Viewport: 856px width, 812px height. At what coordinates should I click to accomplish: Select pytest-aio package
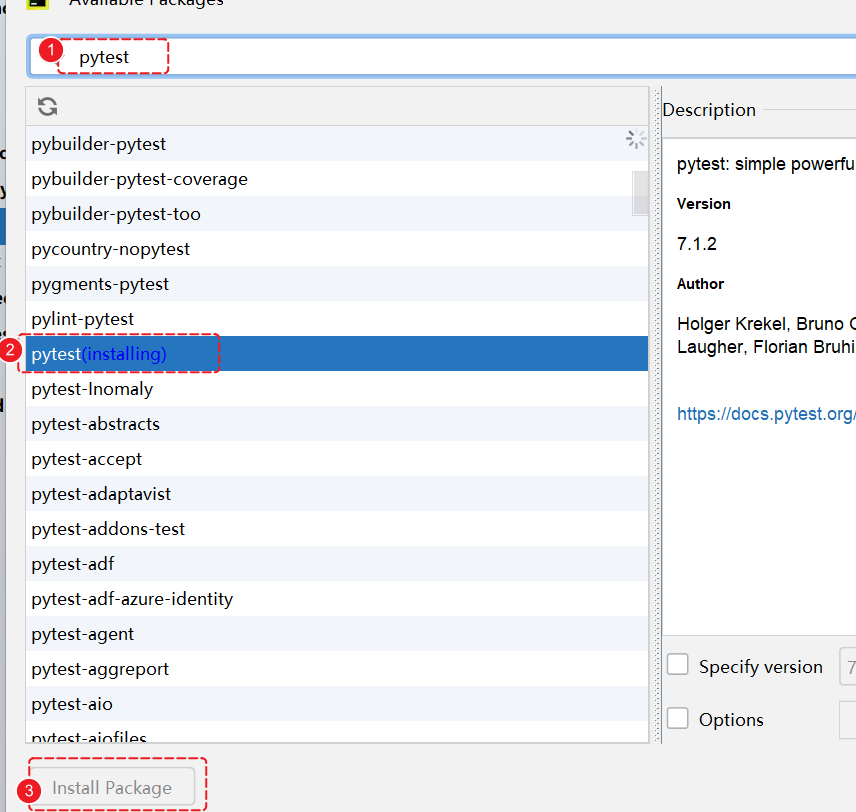tap(336, 703)
